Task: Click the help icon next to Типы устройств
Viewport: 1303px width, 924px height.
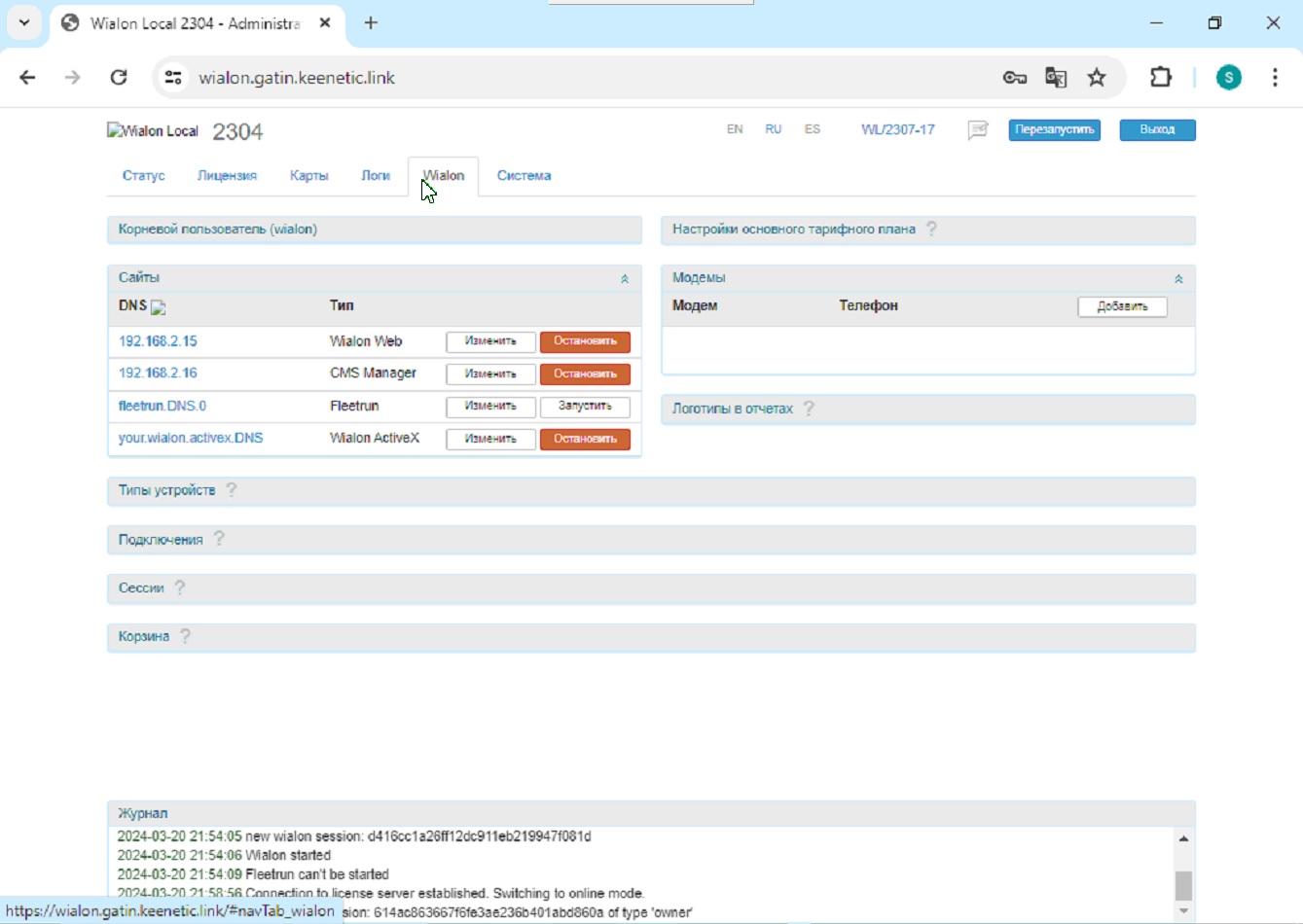Action: coord(232,490)
